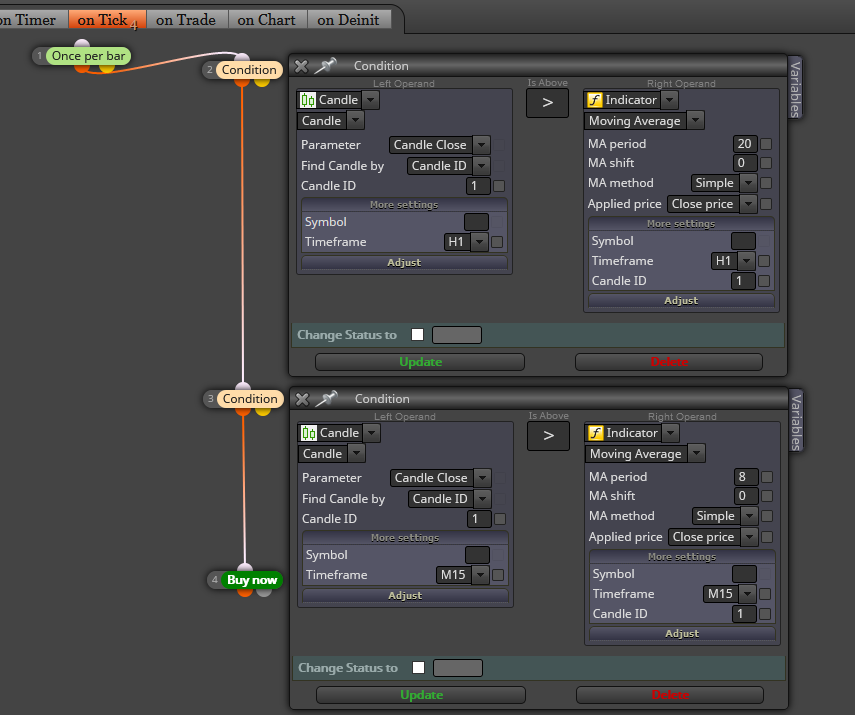Click the lower Change Status to color field

pyautogui.click(x=457, y=668)
